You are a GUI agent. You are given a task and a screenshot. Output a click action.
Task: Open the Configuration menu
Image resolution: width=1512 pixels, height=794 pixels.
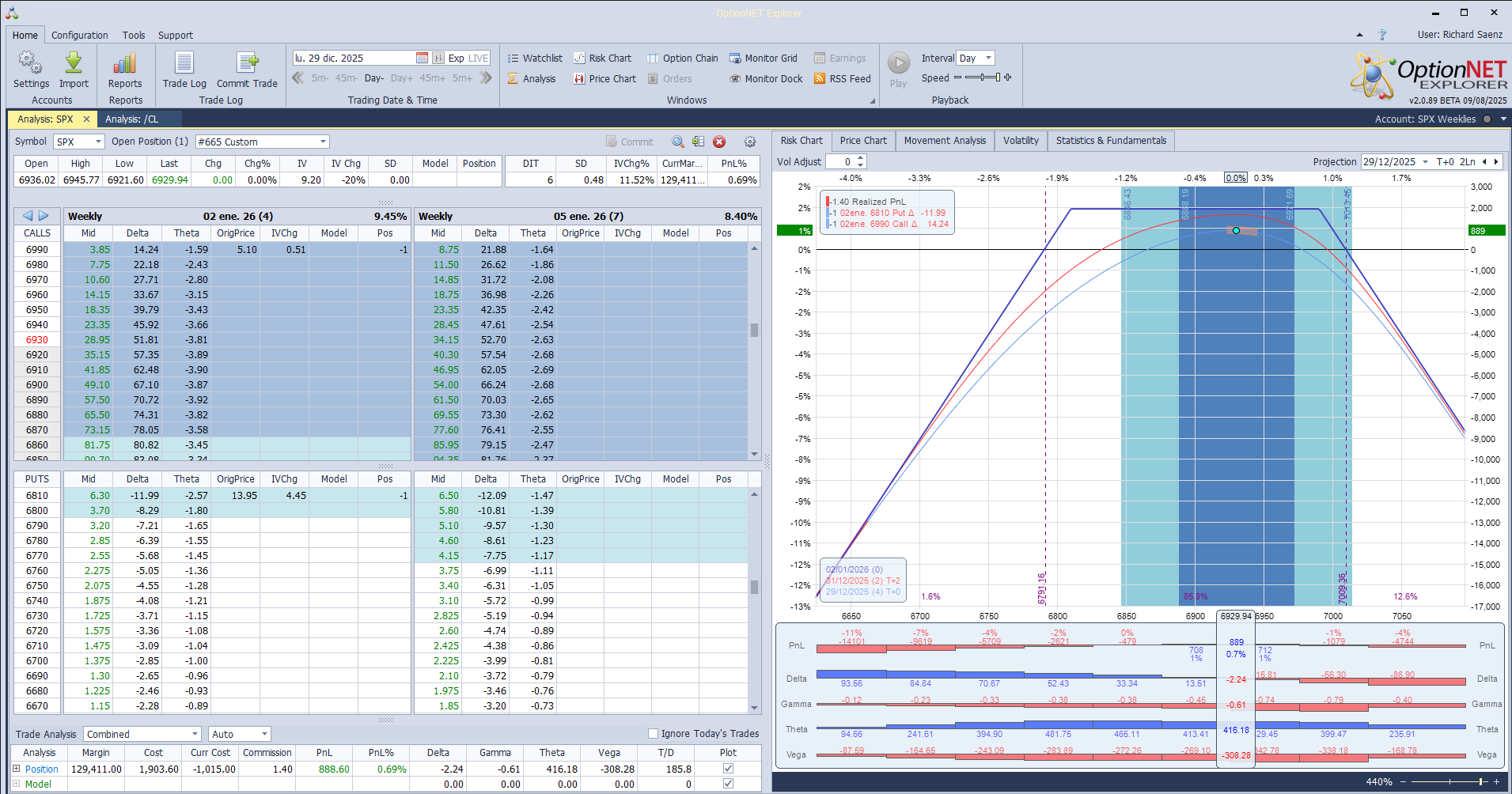(x=79, y=36)
